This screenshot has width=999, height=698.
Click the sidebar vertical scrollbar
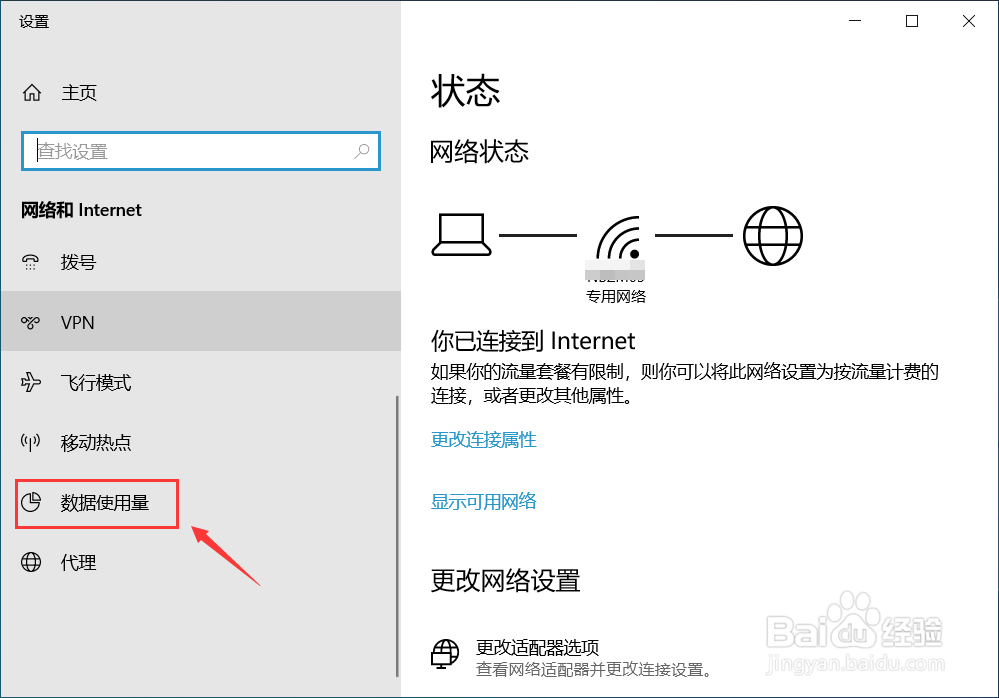tap(397, 536)
